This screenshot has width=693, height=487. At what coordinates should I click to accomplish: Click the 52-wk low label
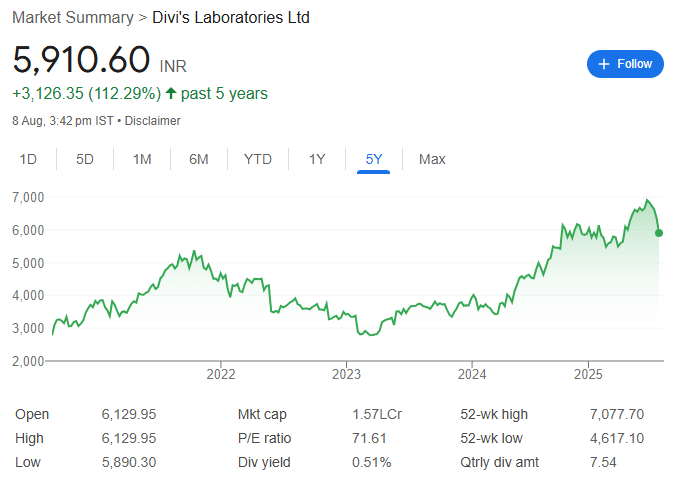[491, 438]
